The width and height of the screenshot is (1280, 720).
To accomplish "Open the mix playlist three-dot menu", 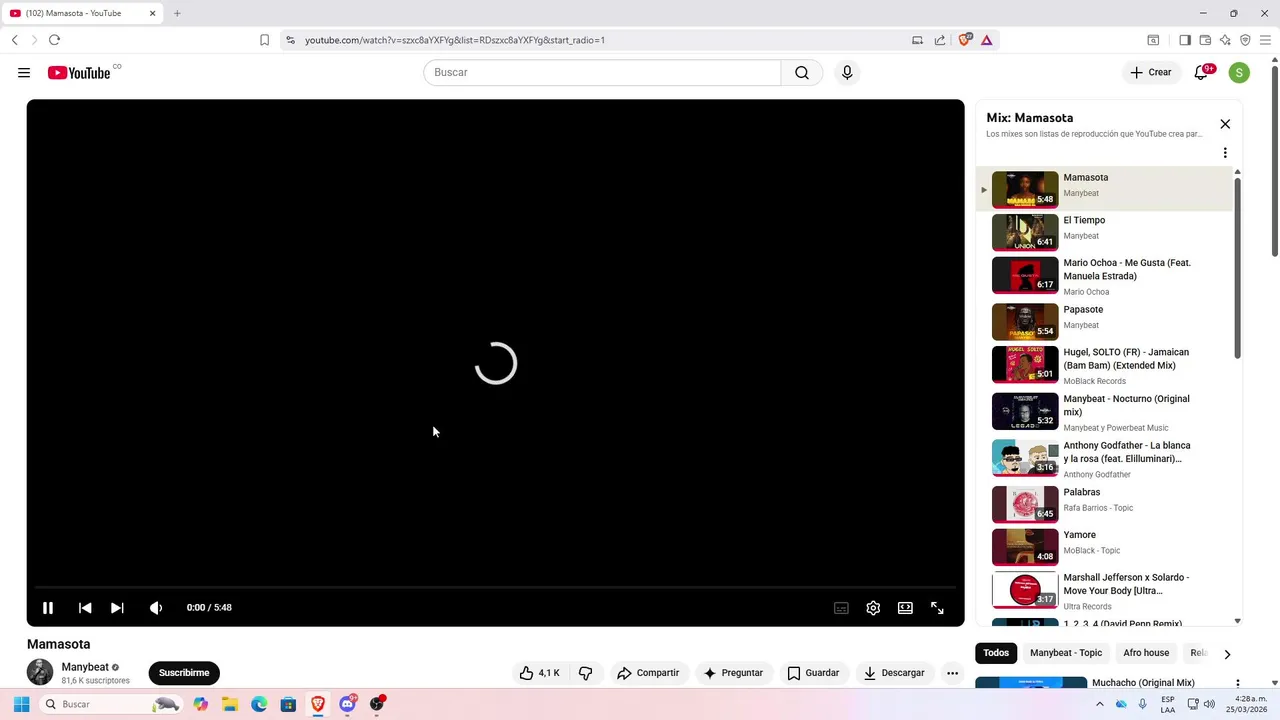I will click(1225, 153).
